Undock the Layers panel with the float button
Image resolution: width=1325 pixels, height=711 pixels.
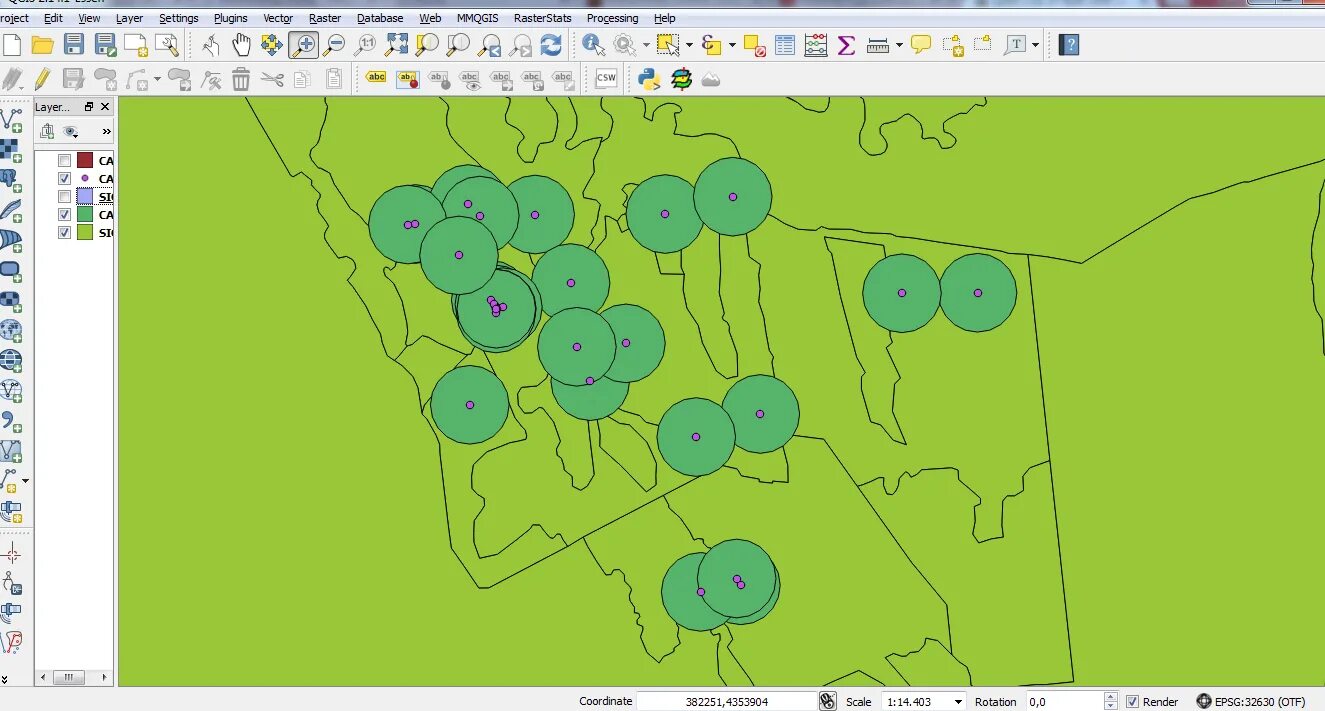tap(88, 107)
